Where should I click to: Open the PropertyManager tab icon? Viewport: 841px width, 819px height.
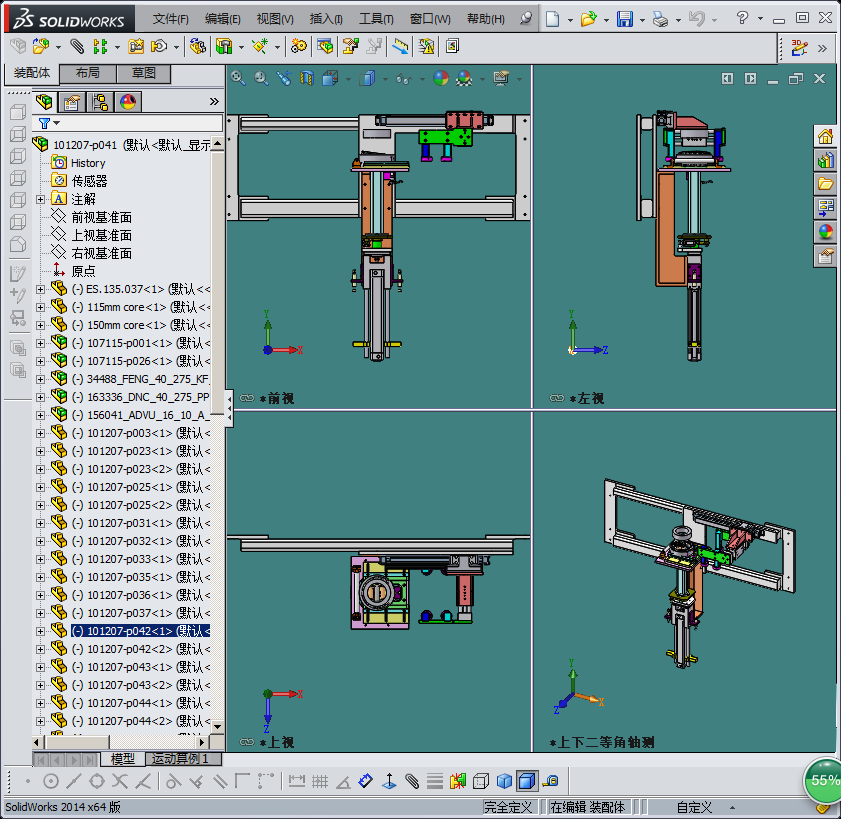(x=72, y=102)
